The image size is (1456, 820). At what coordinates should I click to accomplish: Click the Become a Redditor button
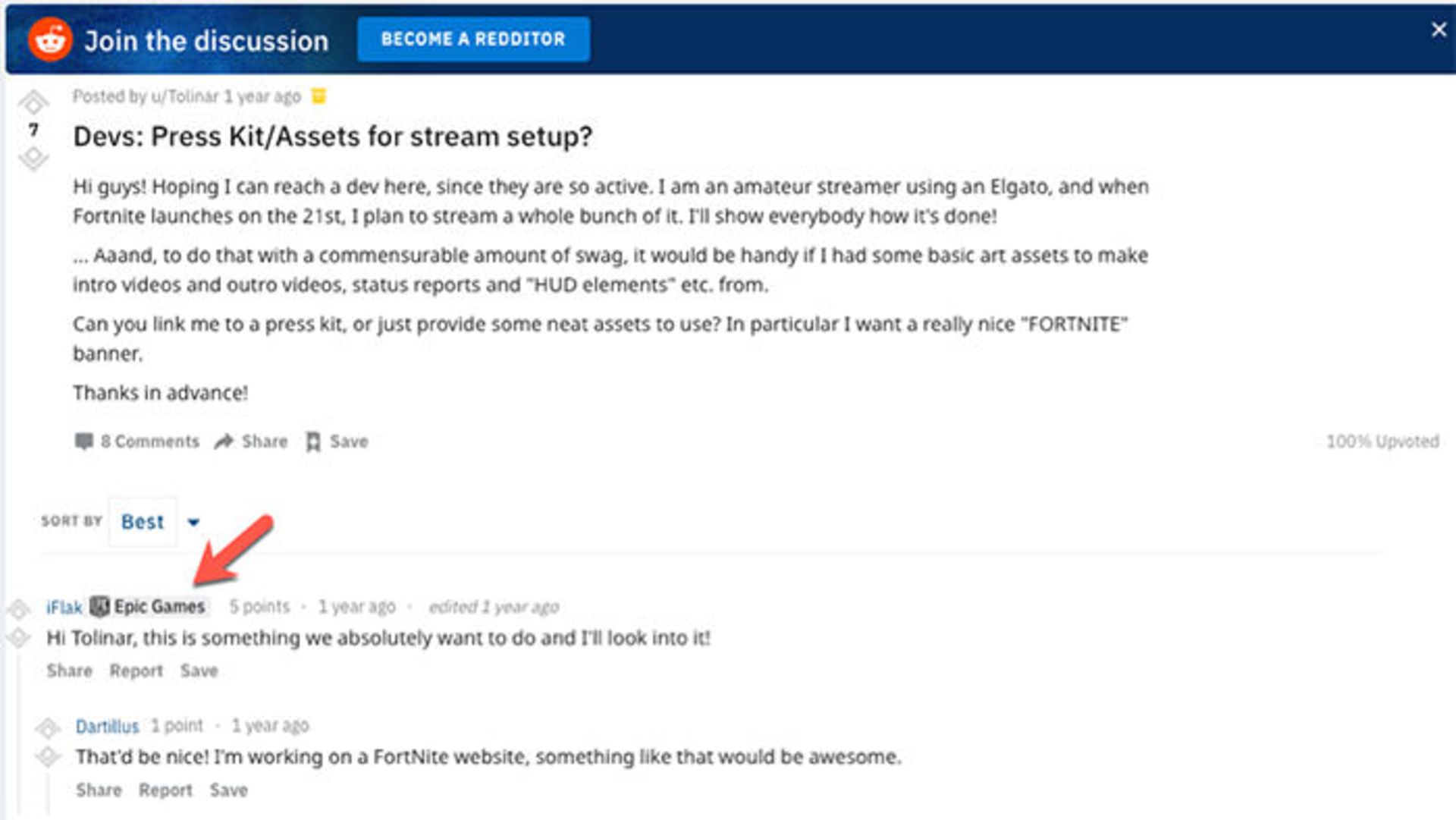[473, 39]
